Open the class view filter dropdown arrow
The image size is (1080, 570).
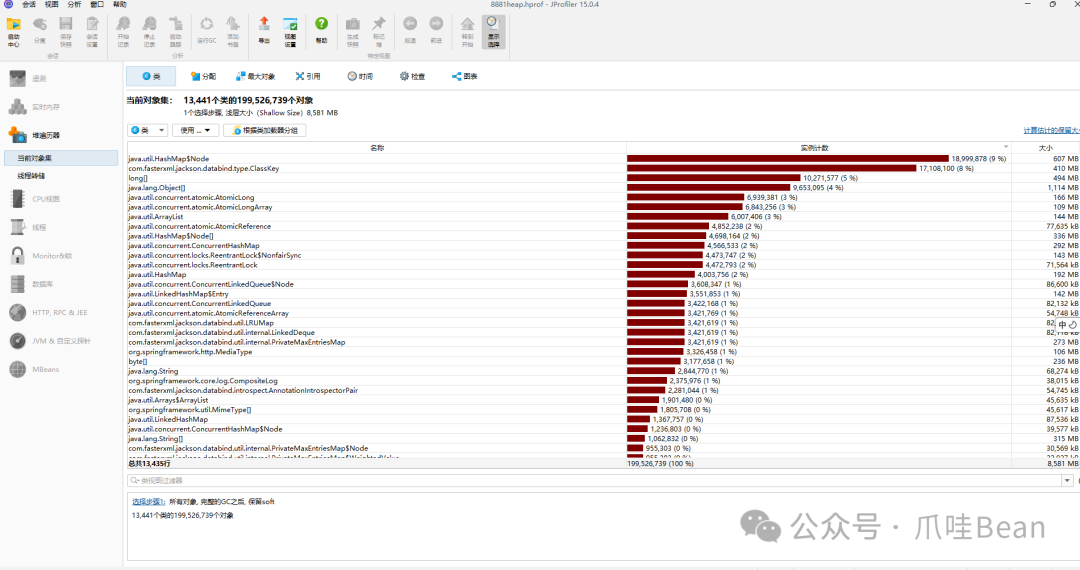click(1068, 481)
